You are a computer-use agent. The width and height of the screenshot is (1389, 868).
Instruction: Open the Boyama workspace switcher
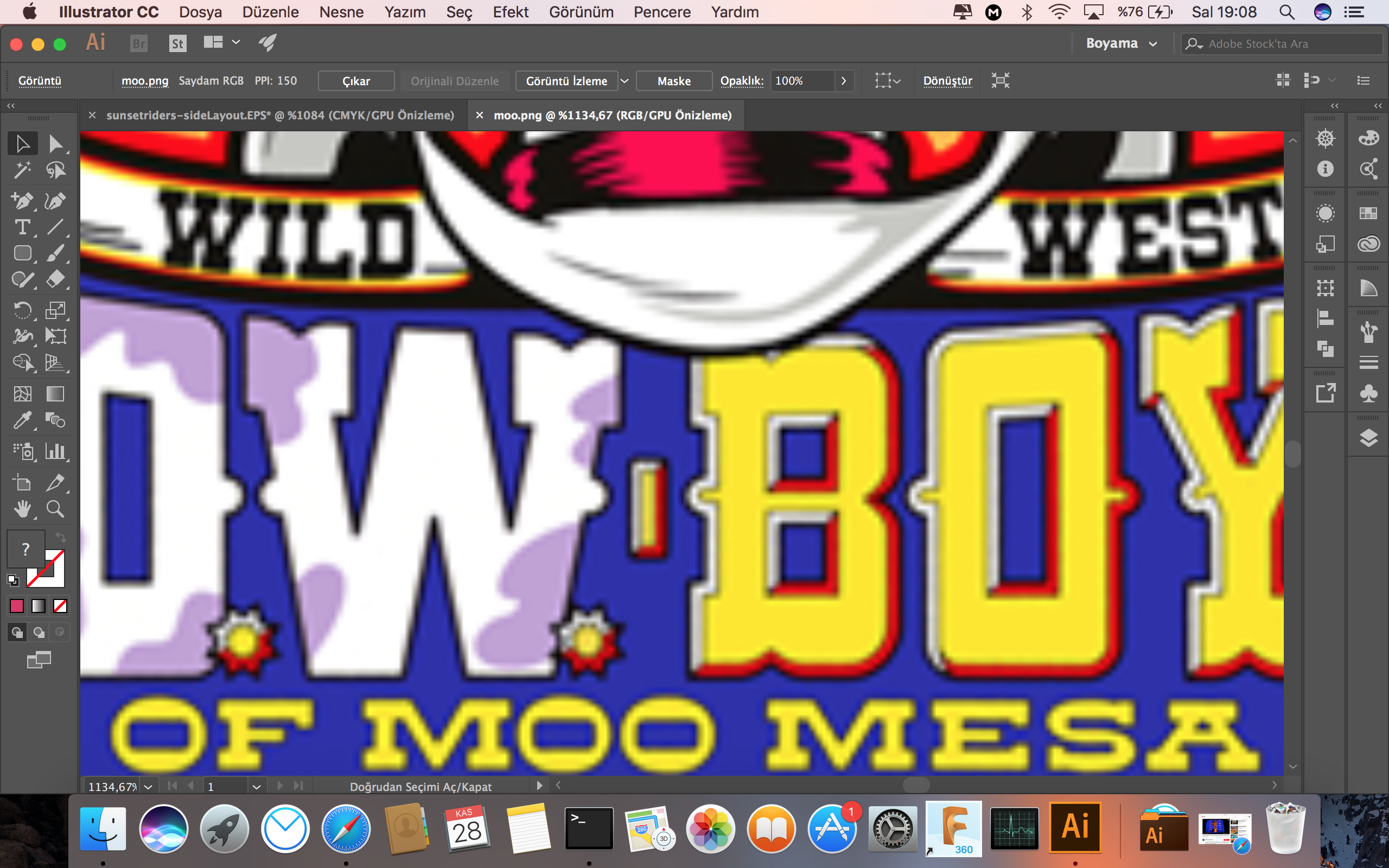click(1121, 43)
